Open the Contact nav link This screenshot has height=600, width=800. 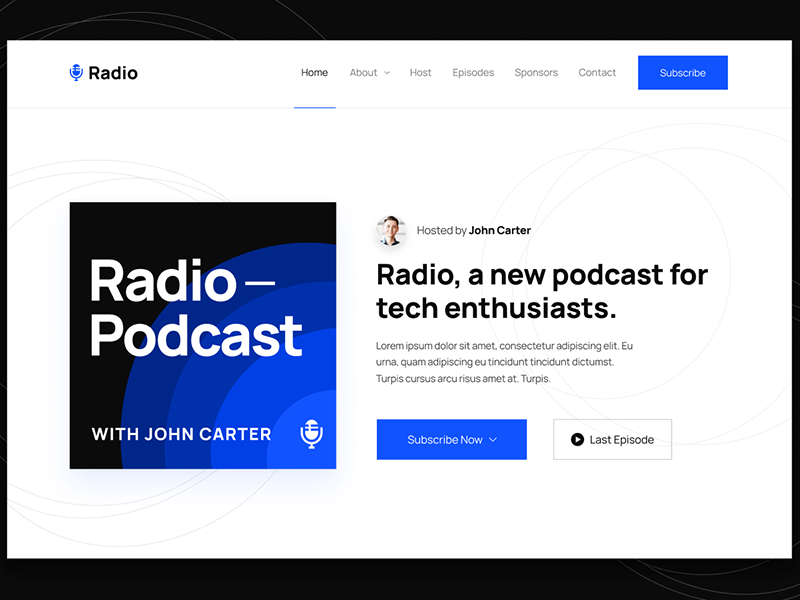597,72
